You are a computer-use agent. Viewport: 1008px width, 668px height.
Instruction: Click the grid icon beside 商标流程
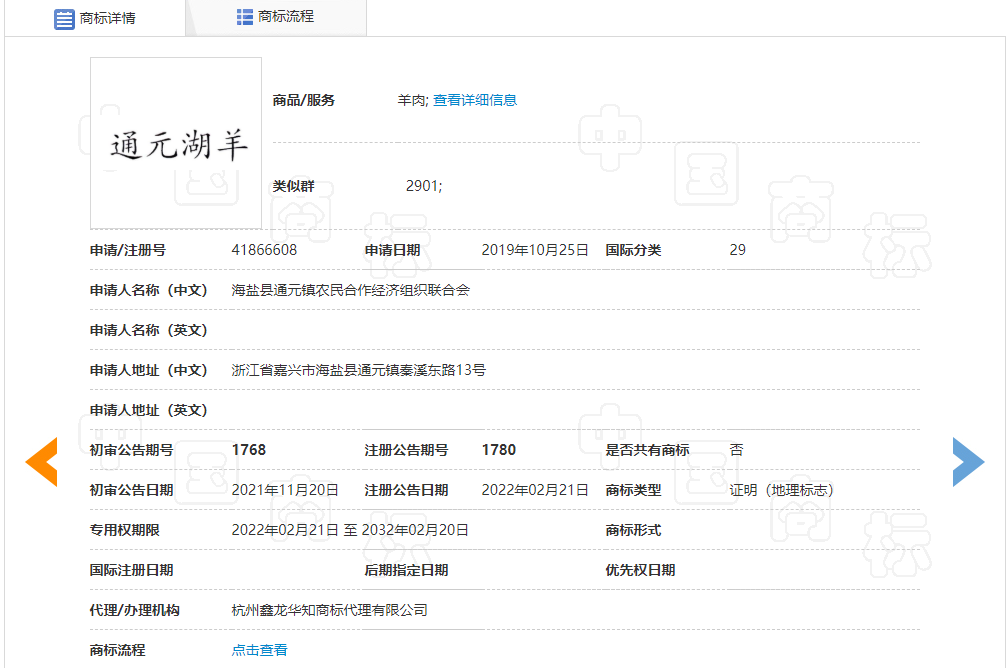[x=244, y=17]
